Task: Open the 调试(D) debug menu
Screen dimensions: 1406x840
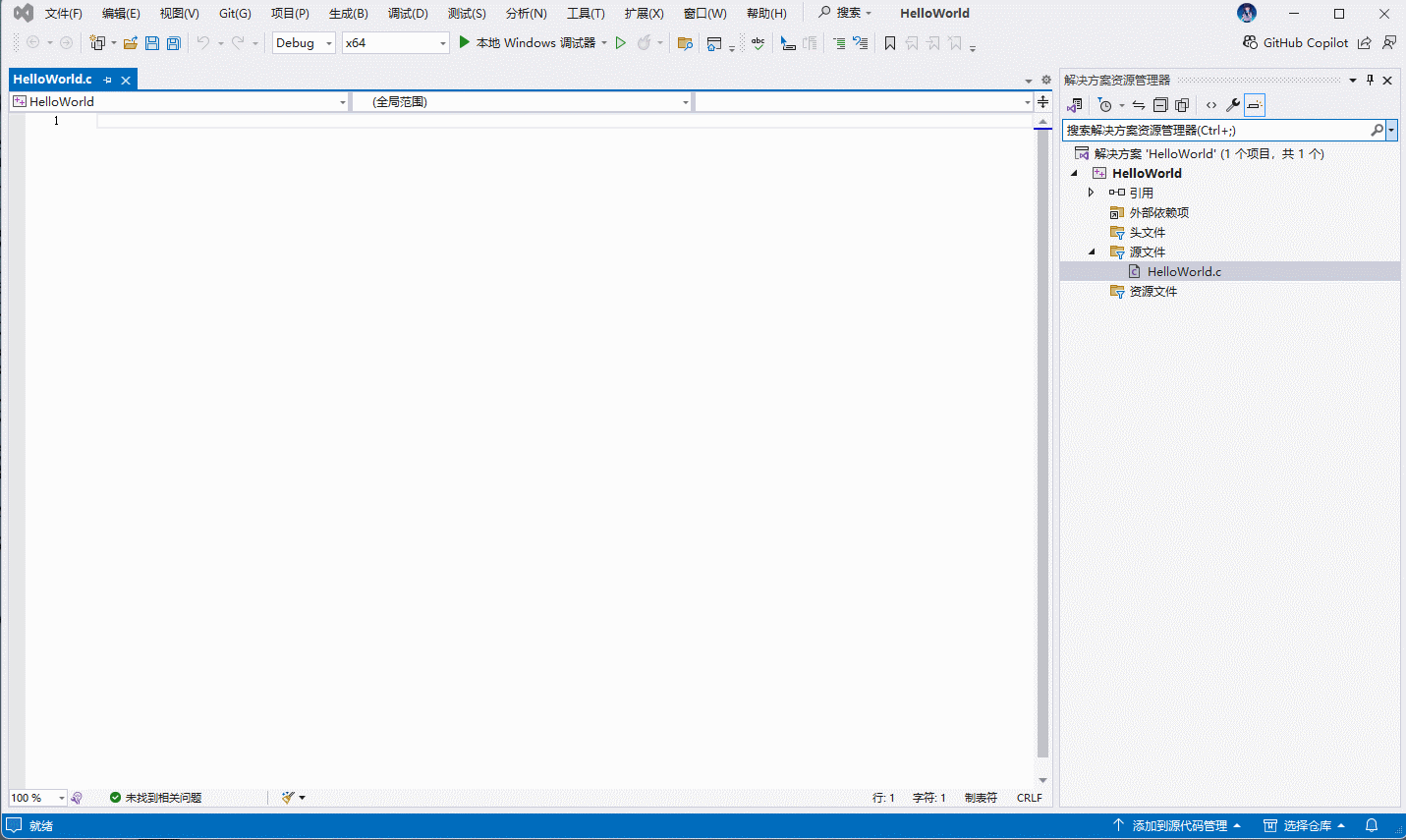Action: coord(408,14)
